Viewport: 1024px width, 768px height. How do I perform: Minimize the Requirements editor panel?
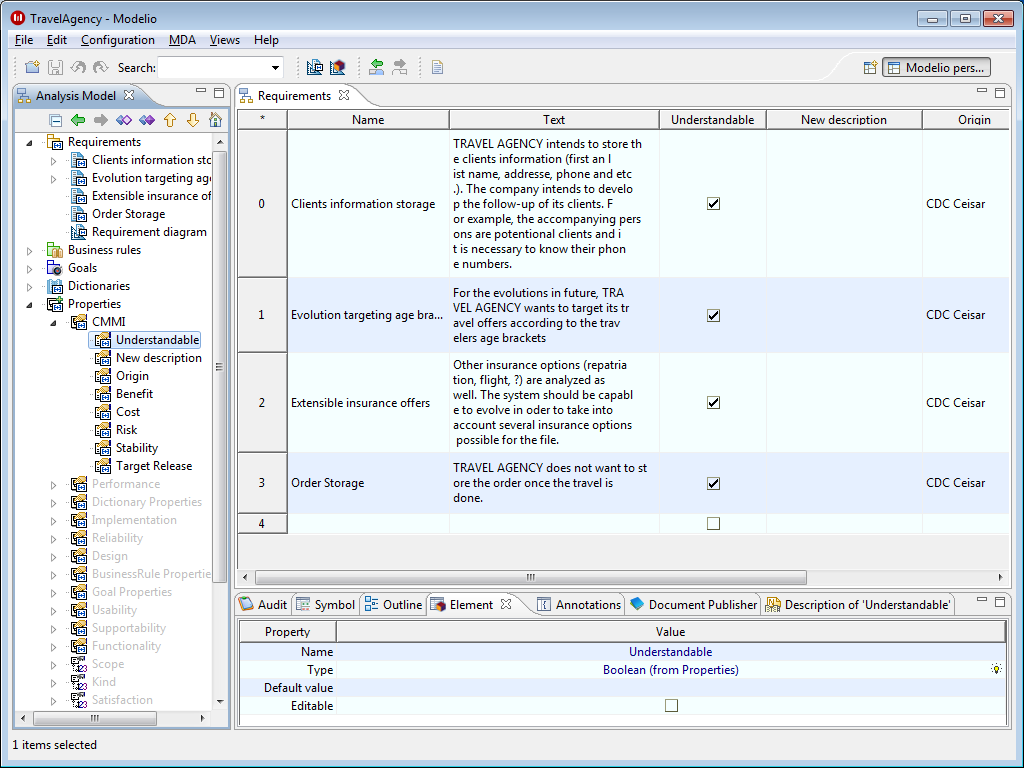[x=982, y=91]
